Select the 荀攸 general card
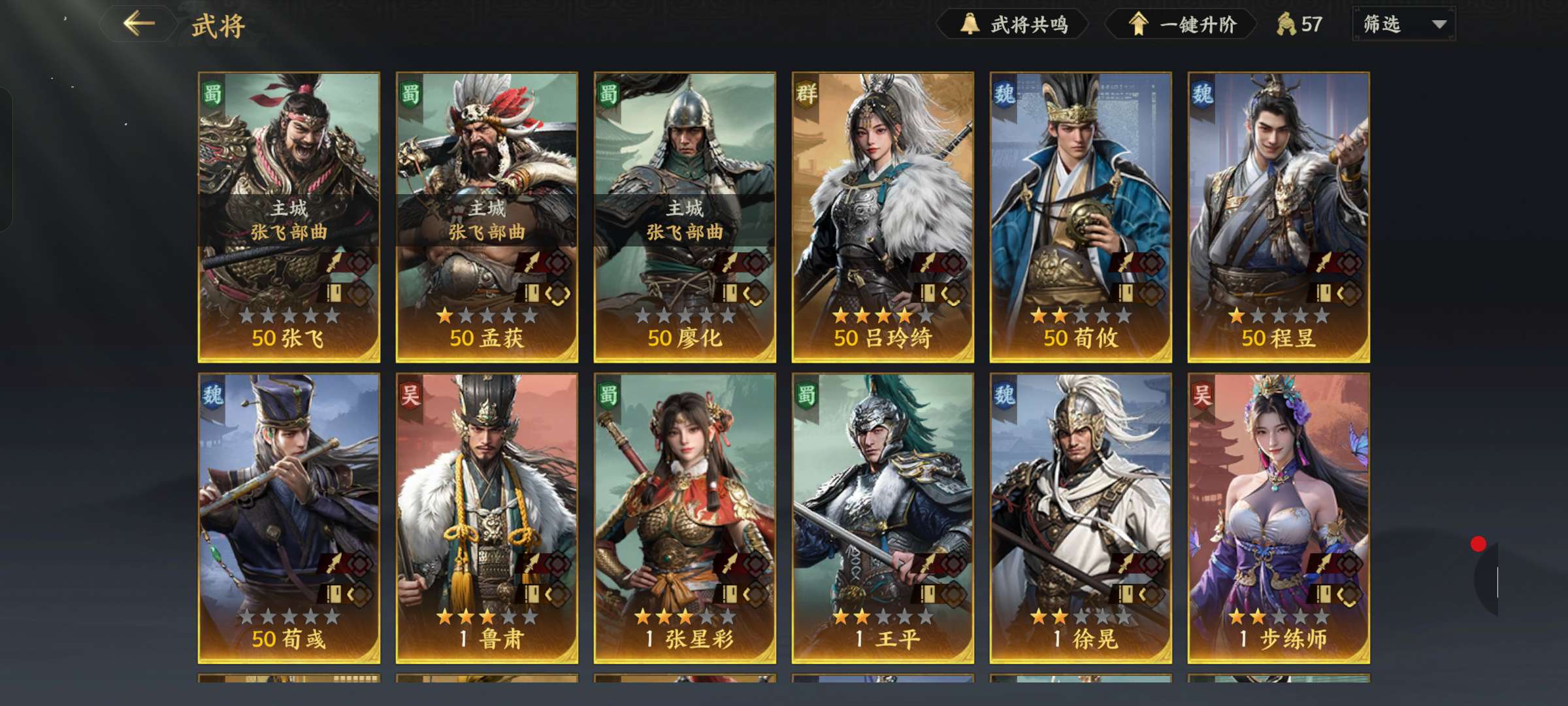Image resolution: width=1568 pixels, height=706 pixels. click(x=1081, y=217)
